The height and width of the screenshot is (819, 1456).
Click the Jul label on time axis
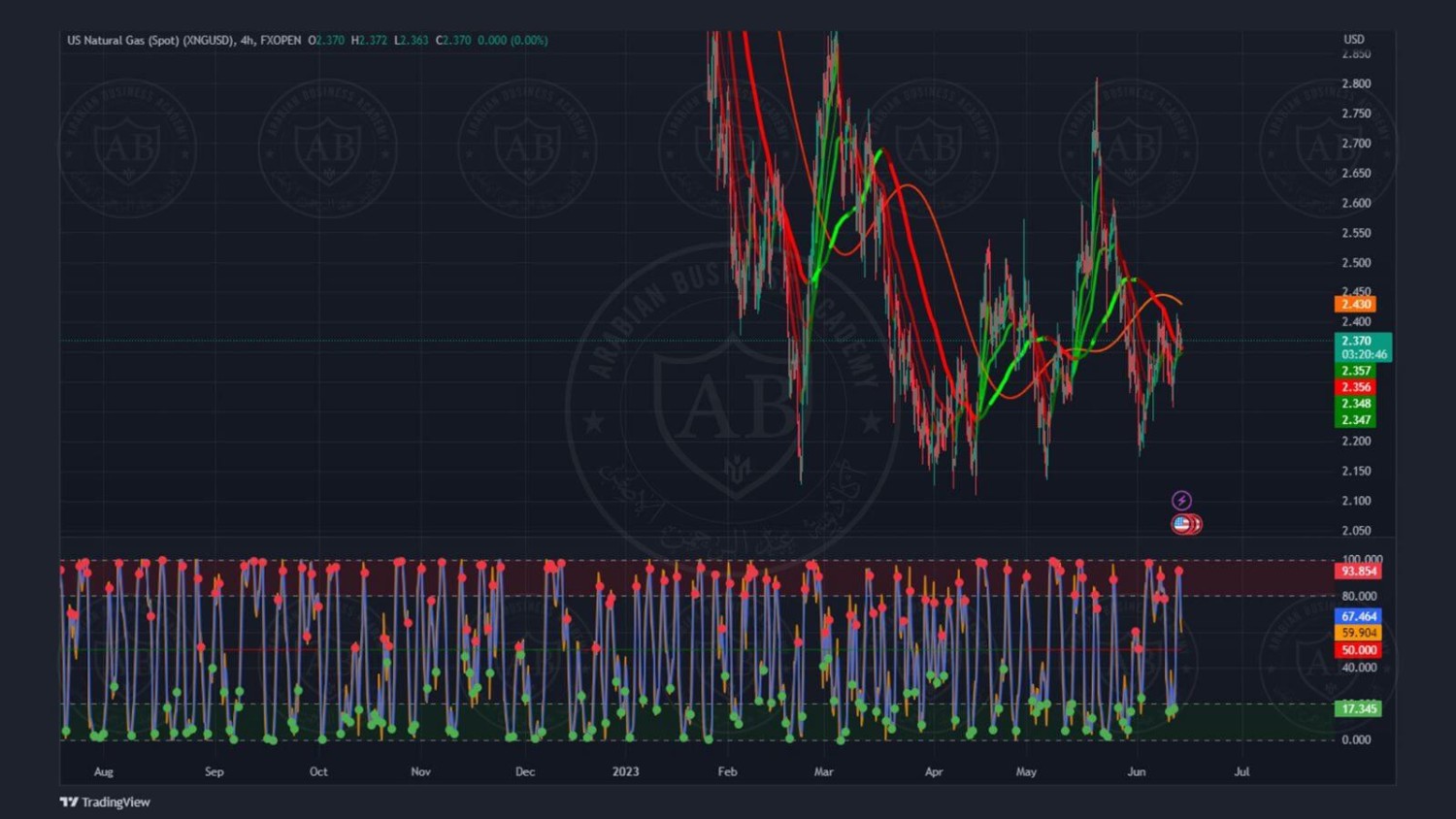coord(1241,772)
